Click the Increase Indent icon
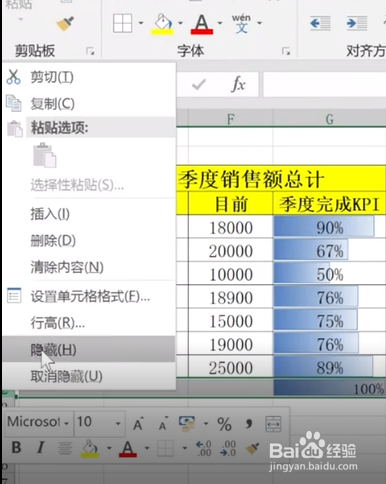Viewport: 386px width, 484px height. click(357, 24)
